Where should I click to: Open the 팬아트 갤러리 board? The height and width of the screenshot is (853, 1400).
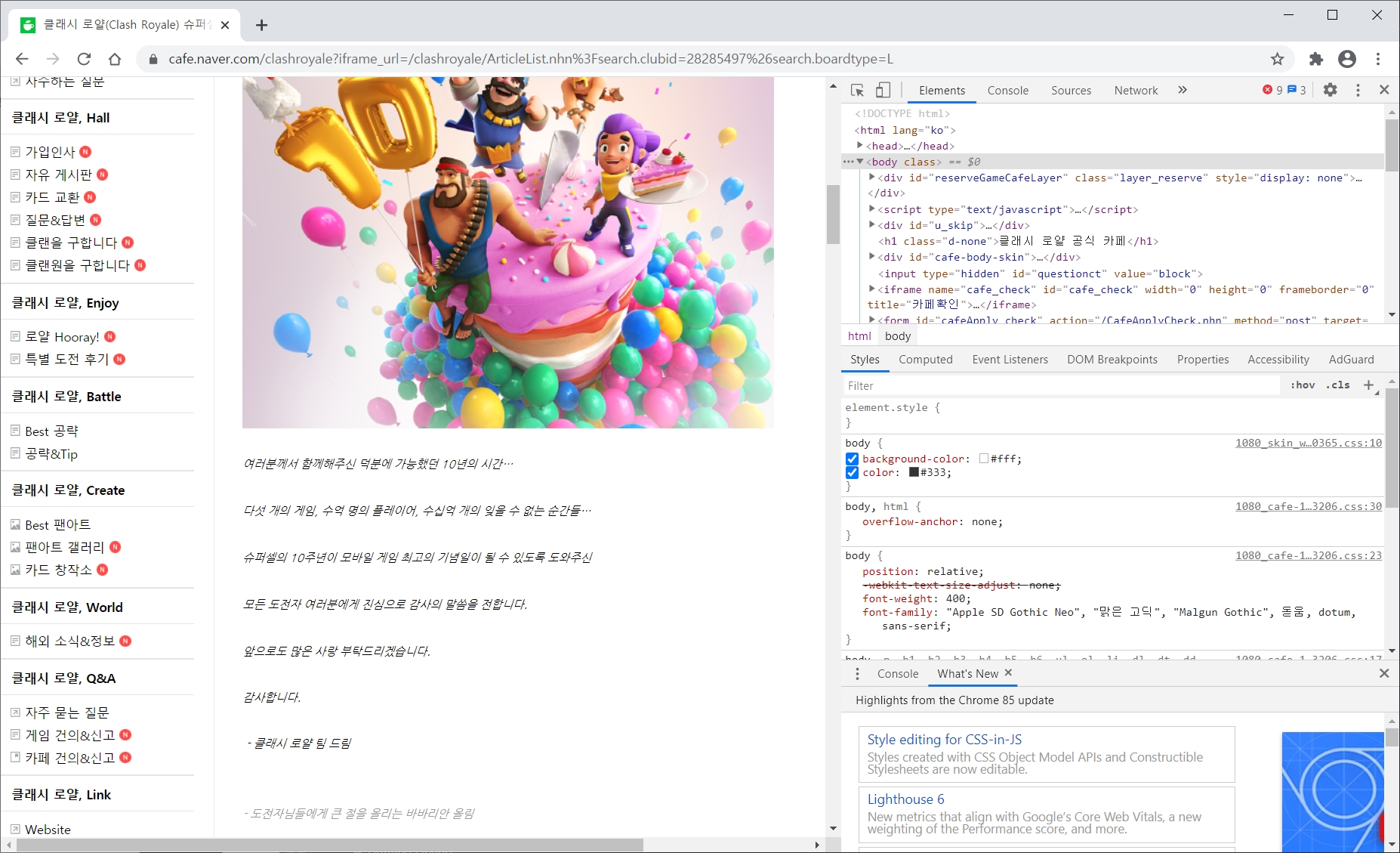tap(64, 547)
